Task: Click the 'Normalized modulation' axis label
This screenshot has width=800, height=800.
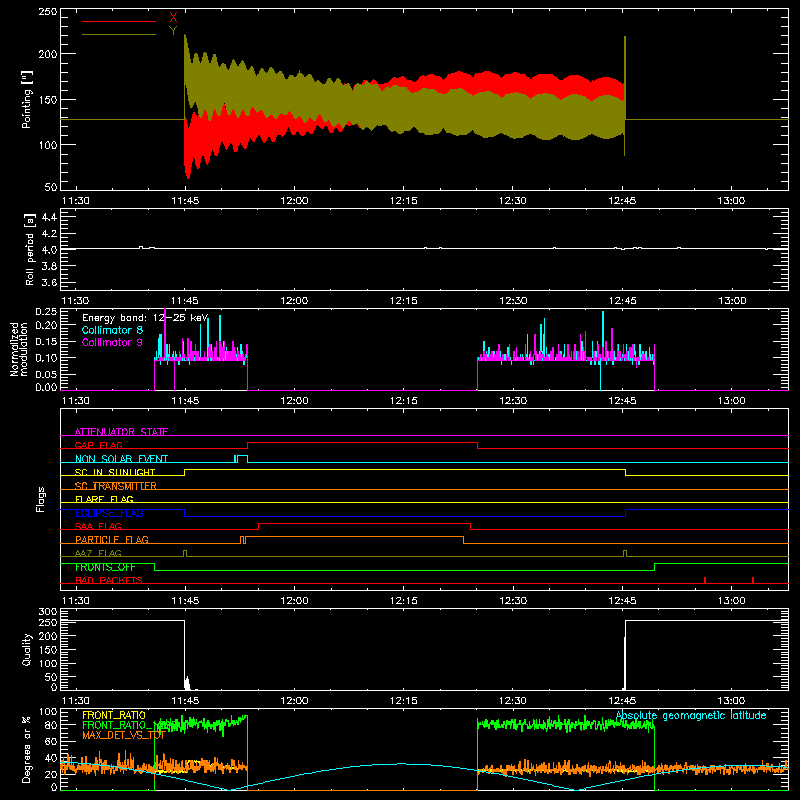Action: (x=19, y=349)
